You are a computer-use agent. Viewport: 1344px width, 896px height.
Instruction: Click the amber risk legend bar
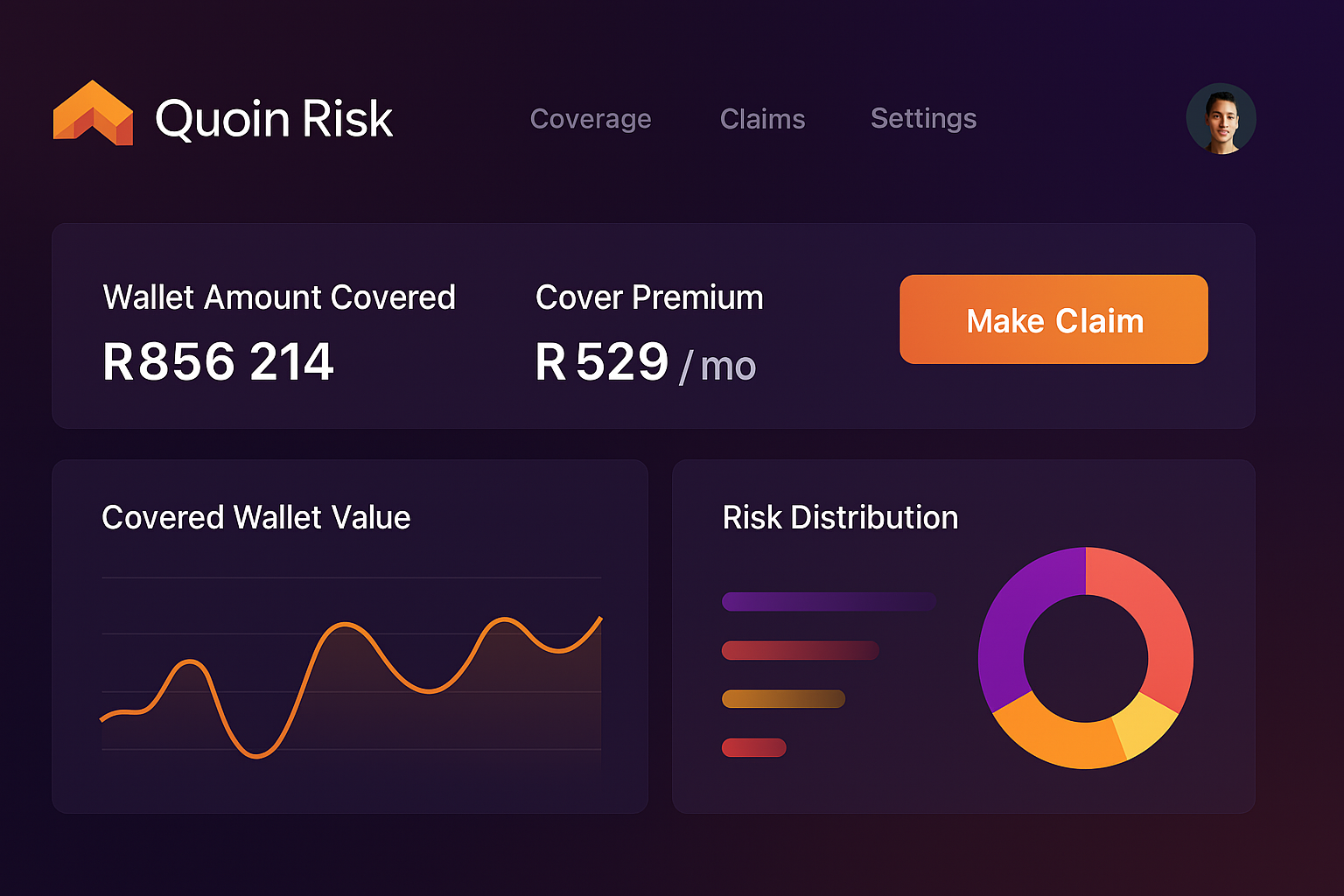(783, 698)
